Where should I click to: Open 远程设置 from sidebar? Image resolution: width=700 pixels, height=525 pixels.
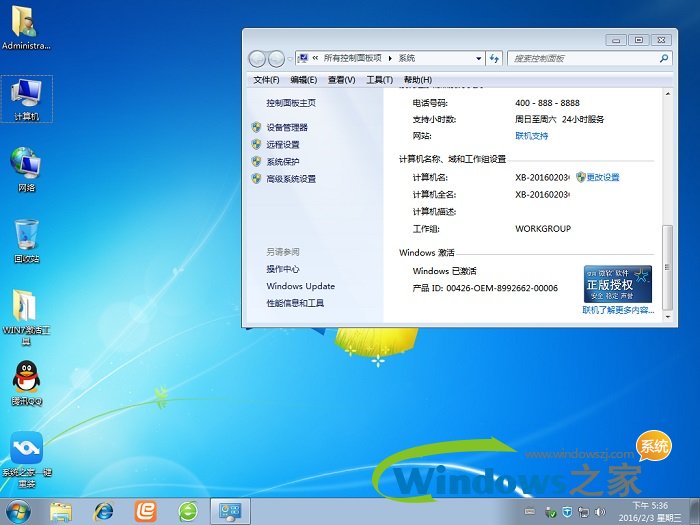pos(283,145)
